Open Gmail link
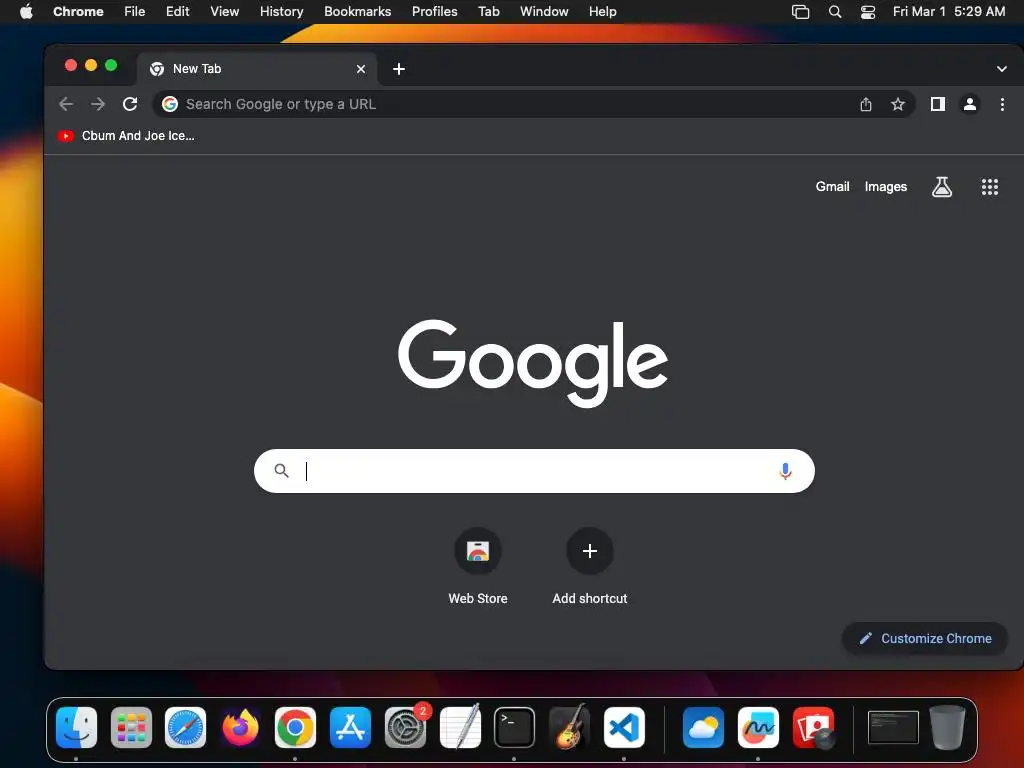1024x768 pixels. point(832,187)
